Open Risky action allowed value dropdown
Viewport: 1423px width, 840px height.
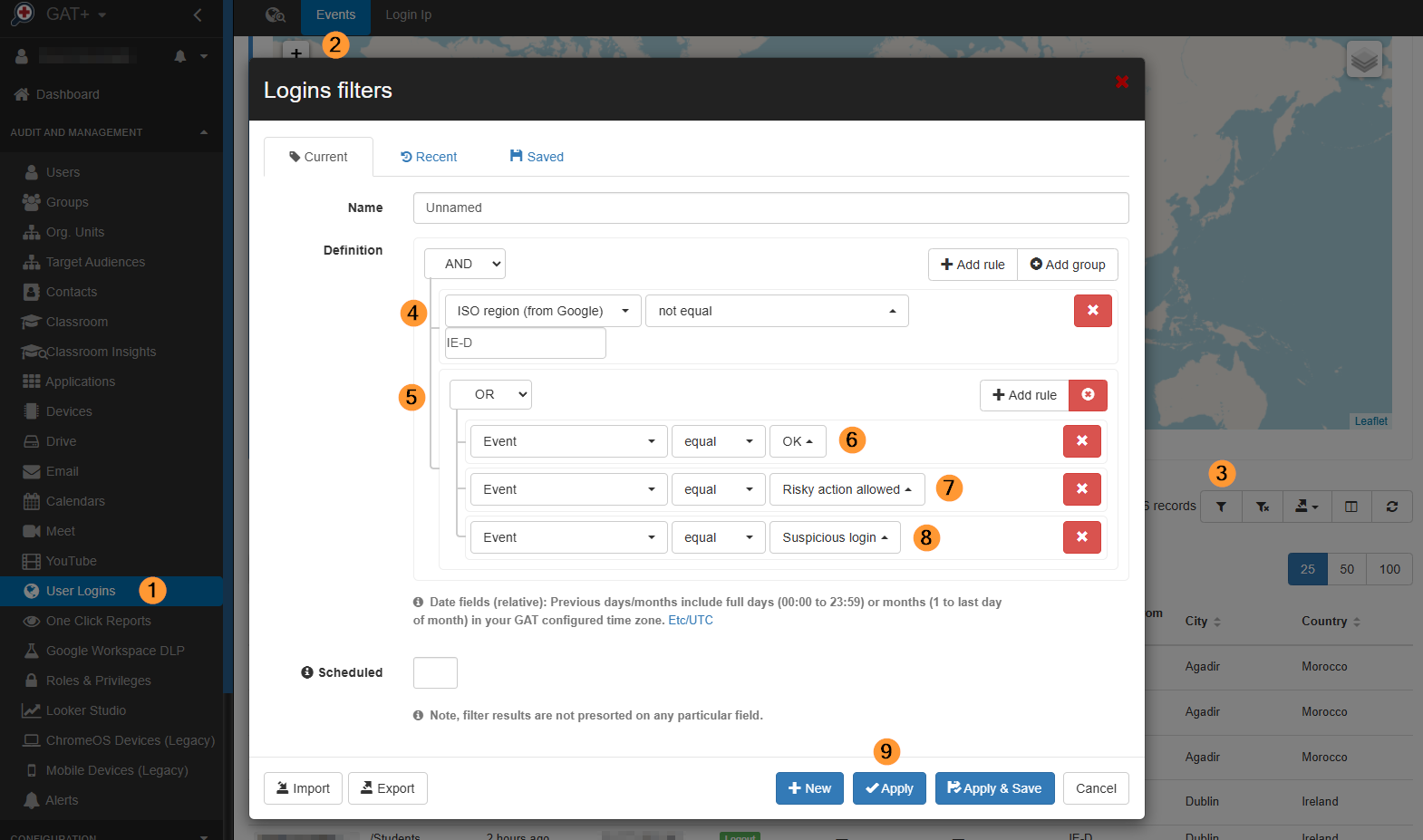tap(847, 489)
